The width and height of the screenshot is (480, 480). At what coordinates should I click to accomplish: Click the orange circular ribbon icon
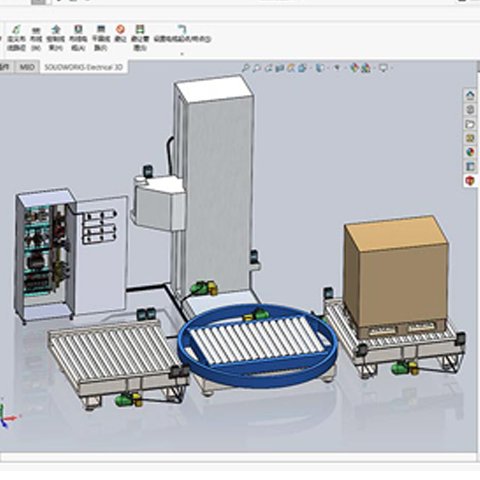120,29
